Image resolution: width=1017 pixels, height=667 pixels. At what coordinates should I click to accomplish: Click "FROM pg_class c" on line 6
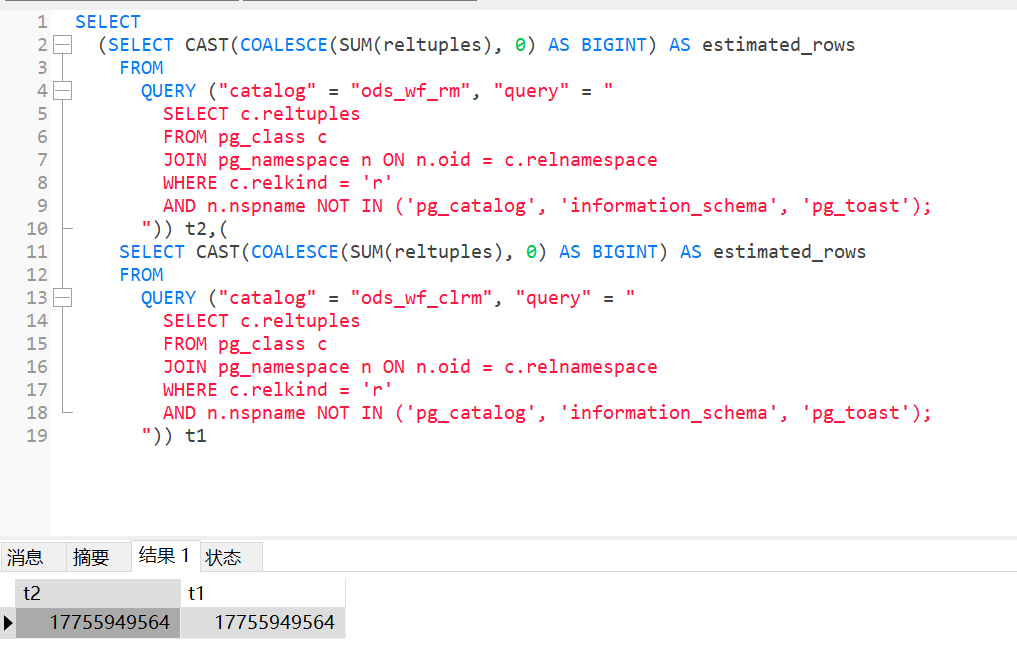point(245,137)
